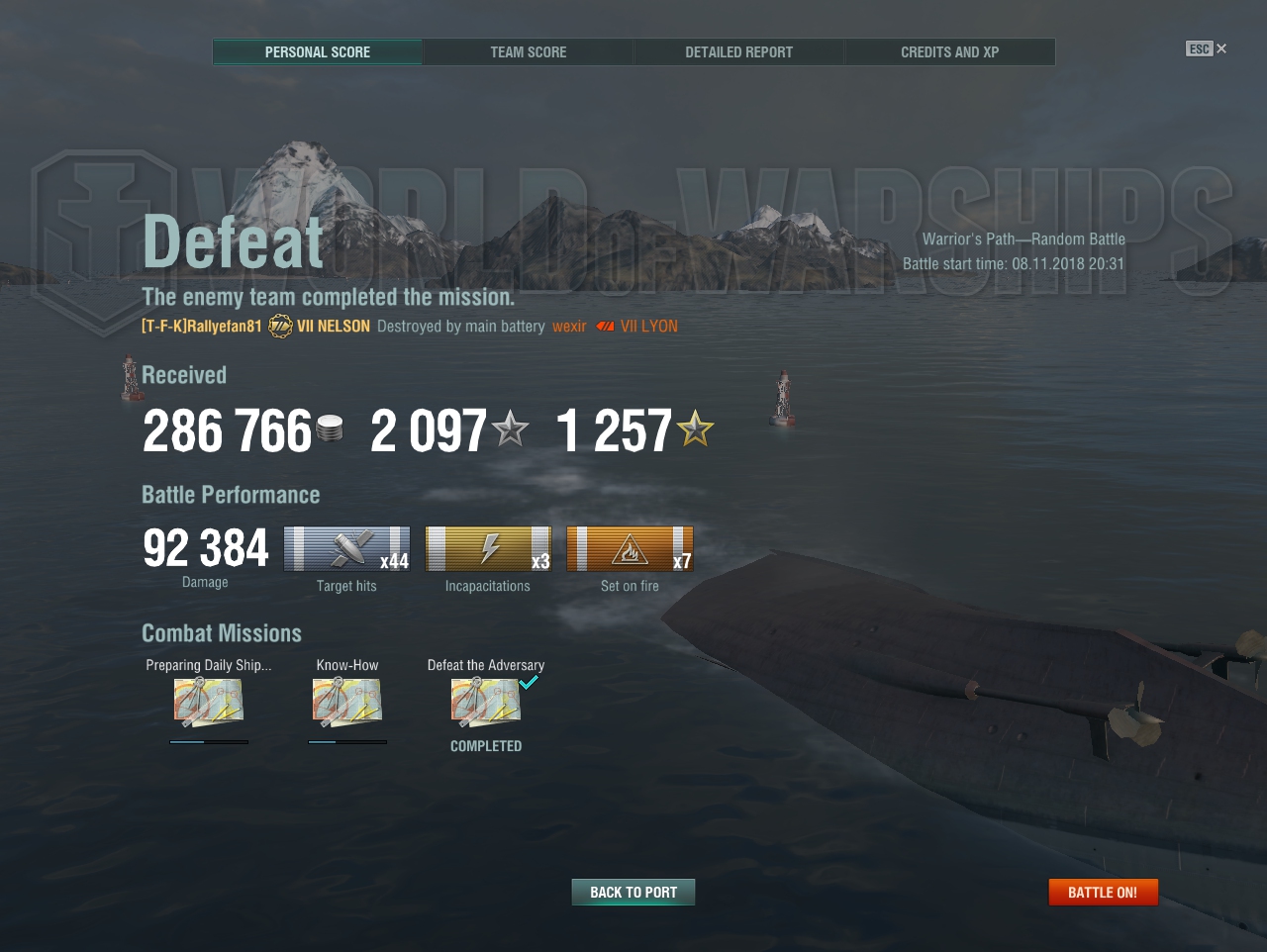
Task: Open the Credits and XP tab
Action: (x=950, y=51)
